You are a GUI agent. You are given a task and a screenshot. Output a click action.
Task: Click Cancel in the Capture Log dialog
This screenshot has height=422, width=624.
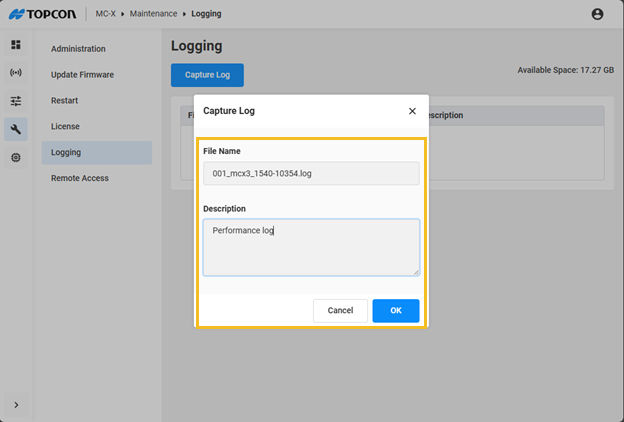(340, 311)
